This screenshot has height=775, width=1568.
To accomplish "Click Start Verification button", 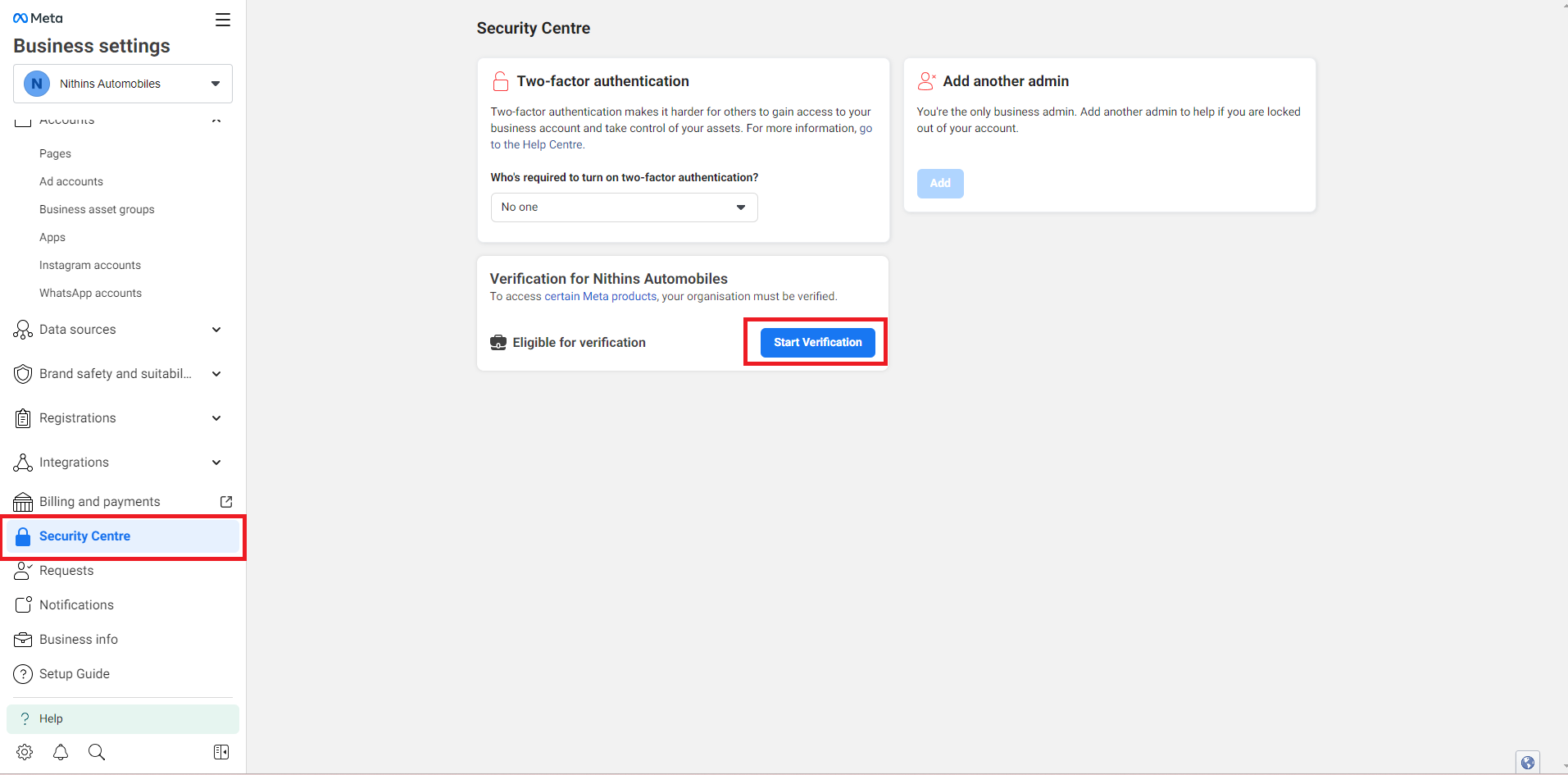I will [x=817, y=342].
